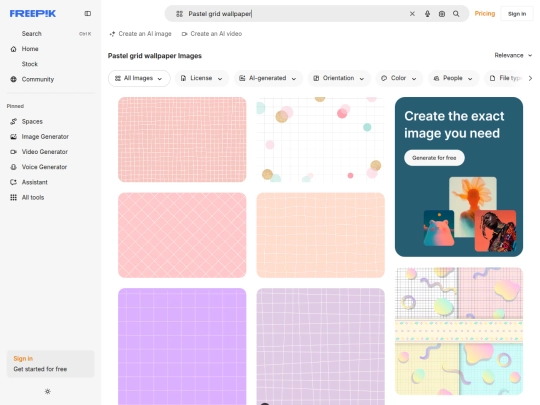This screenshot has height=405, width=540.
Task: Click Image Generator label in sidebar
Action: (x=45, y=137)
